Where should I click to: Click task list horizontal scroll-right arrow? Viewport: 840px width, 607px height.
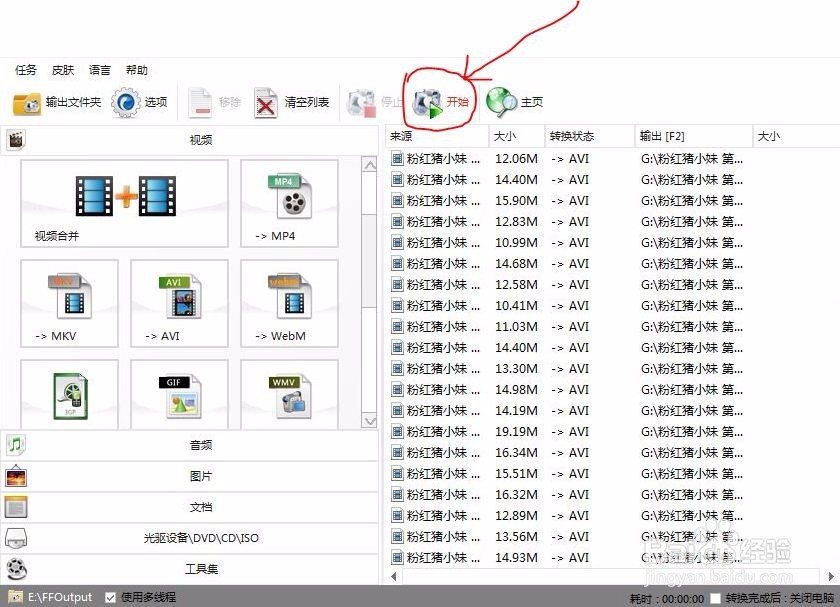pos(831,576)
